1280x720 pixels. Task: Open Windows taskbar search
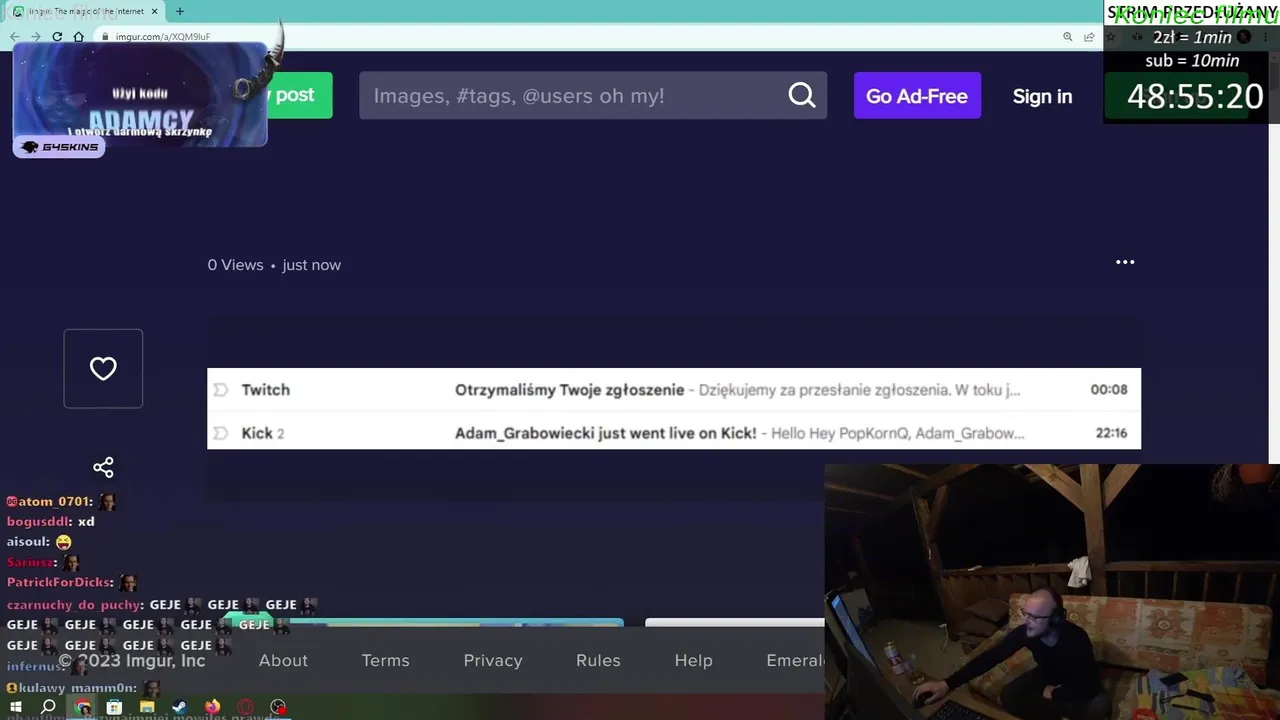click(x=48, y=707)
